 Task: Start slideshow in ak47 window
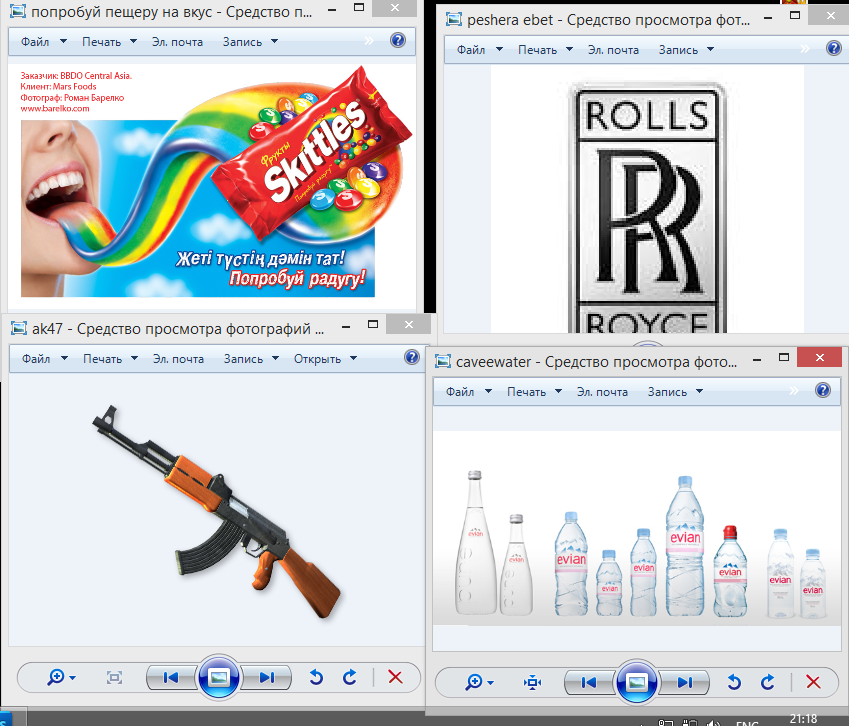[219, 677]
